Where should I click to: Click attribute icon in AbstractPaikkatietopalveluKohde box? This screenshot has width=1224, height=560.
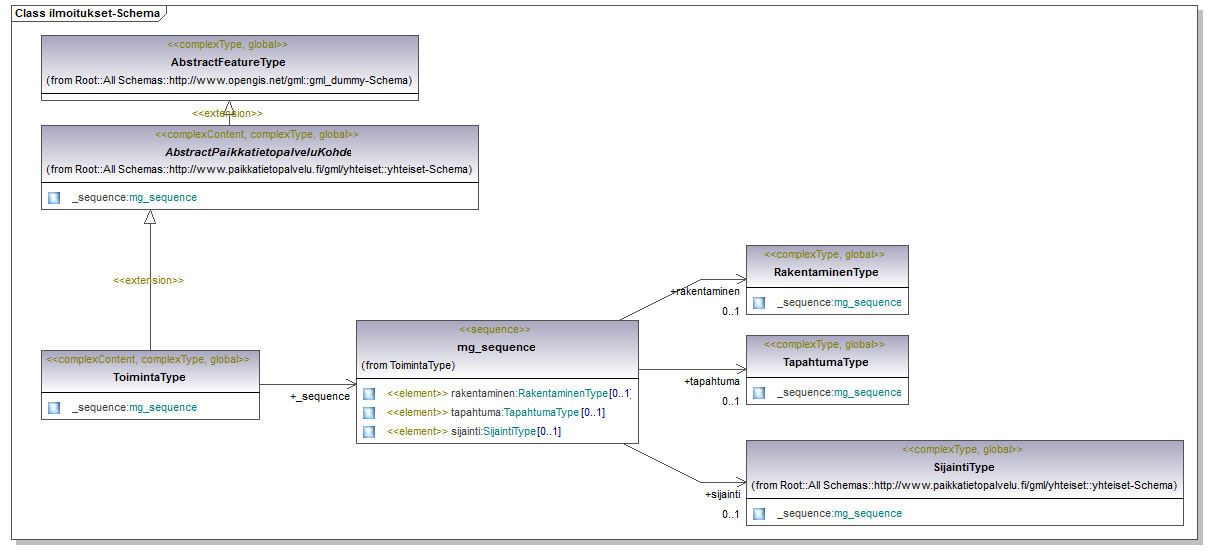pyautogui.click(x=54, y=197)
